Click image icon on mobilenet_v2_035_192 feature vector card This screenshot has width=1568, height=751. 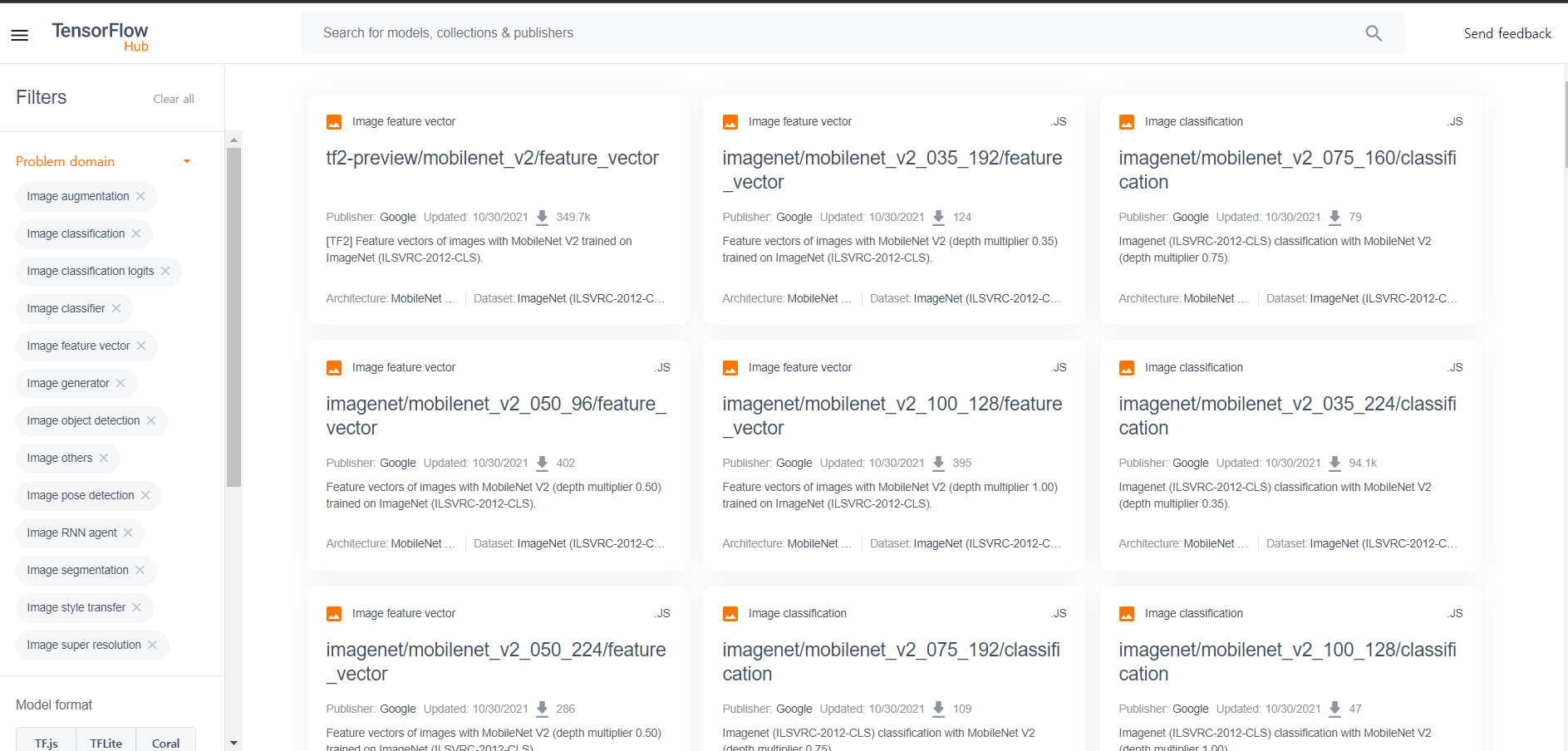730,122
